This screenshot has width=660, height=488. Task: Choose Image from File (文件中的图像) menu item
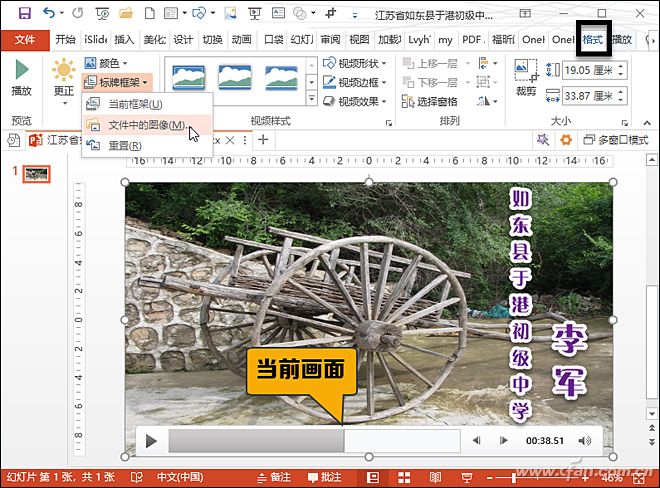coord(145,125)
